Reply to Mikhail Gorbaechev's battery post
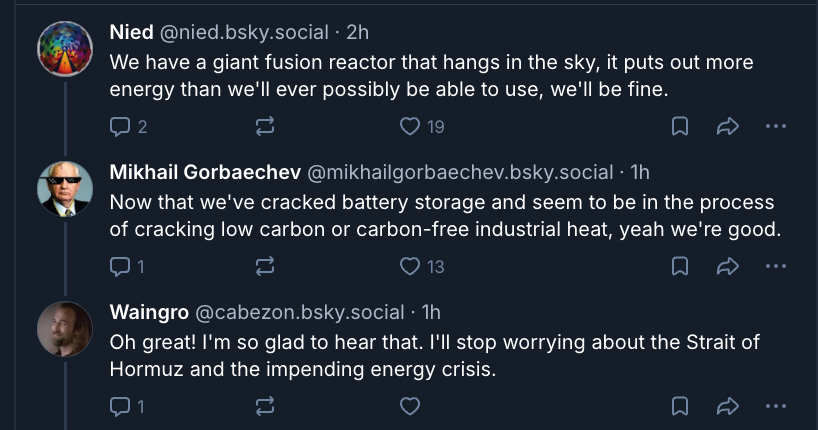Image resolution: width=818 pixels, height=430 pixels. [120, 266]
